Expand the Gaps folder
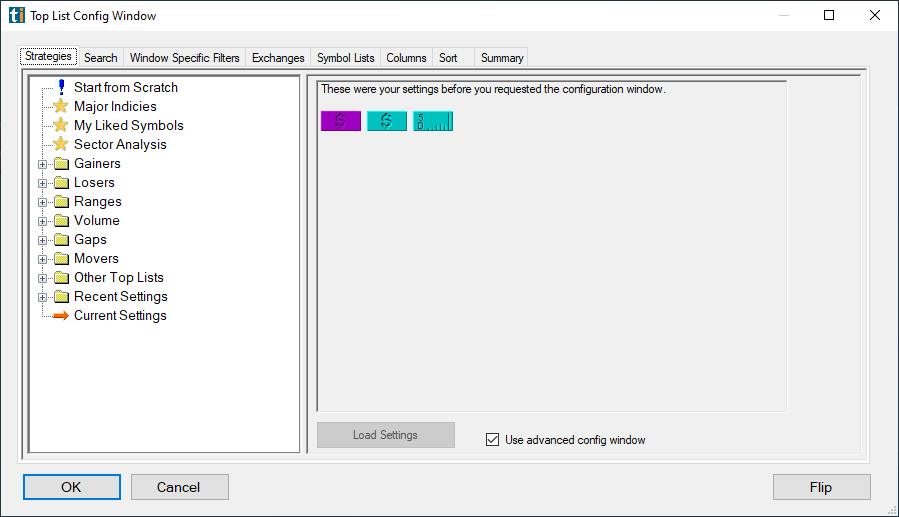Screen dimensions: 899x517 tap(42, 240)
